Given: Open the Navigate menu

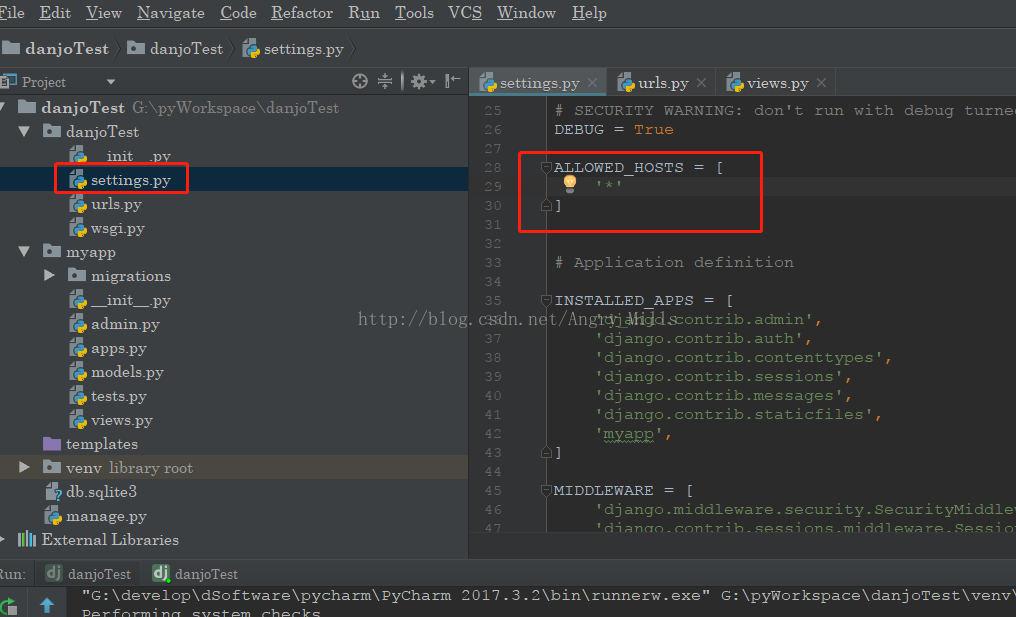Looking at the screenshot, I should (171, 13).
